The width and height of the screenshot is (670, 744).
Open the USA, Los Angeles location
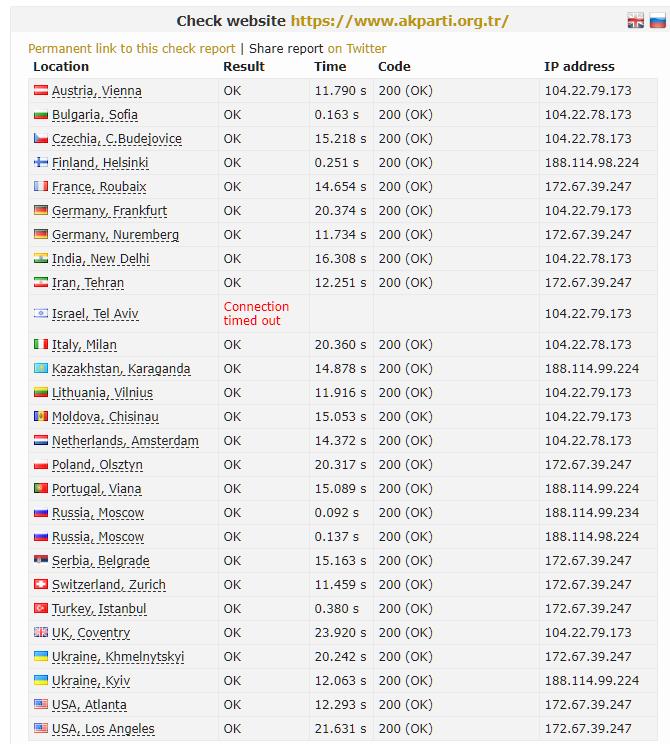pos(103,729)
